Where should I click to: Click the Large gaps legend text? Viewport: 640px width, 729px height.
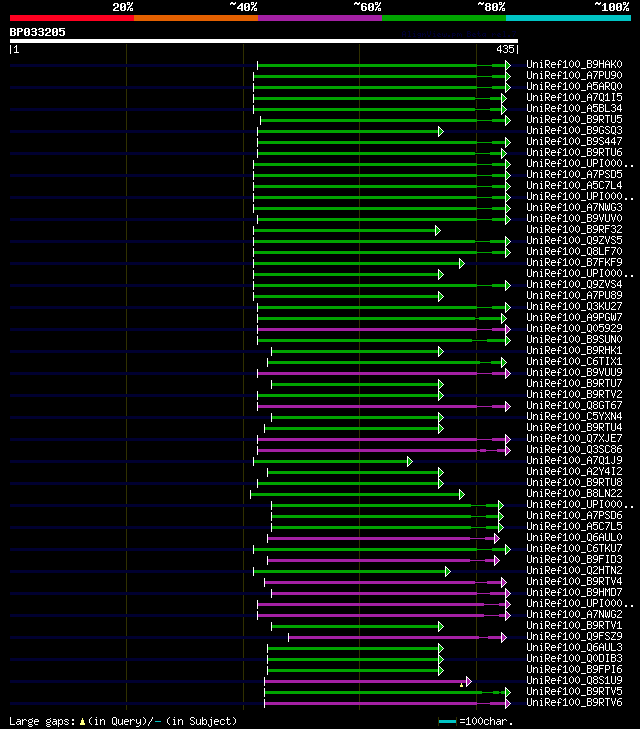tap(123, 721)
